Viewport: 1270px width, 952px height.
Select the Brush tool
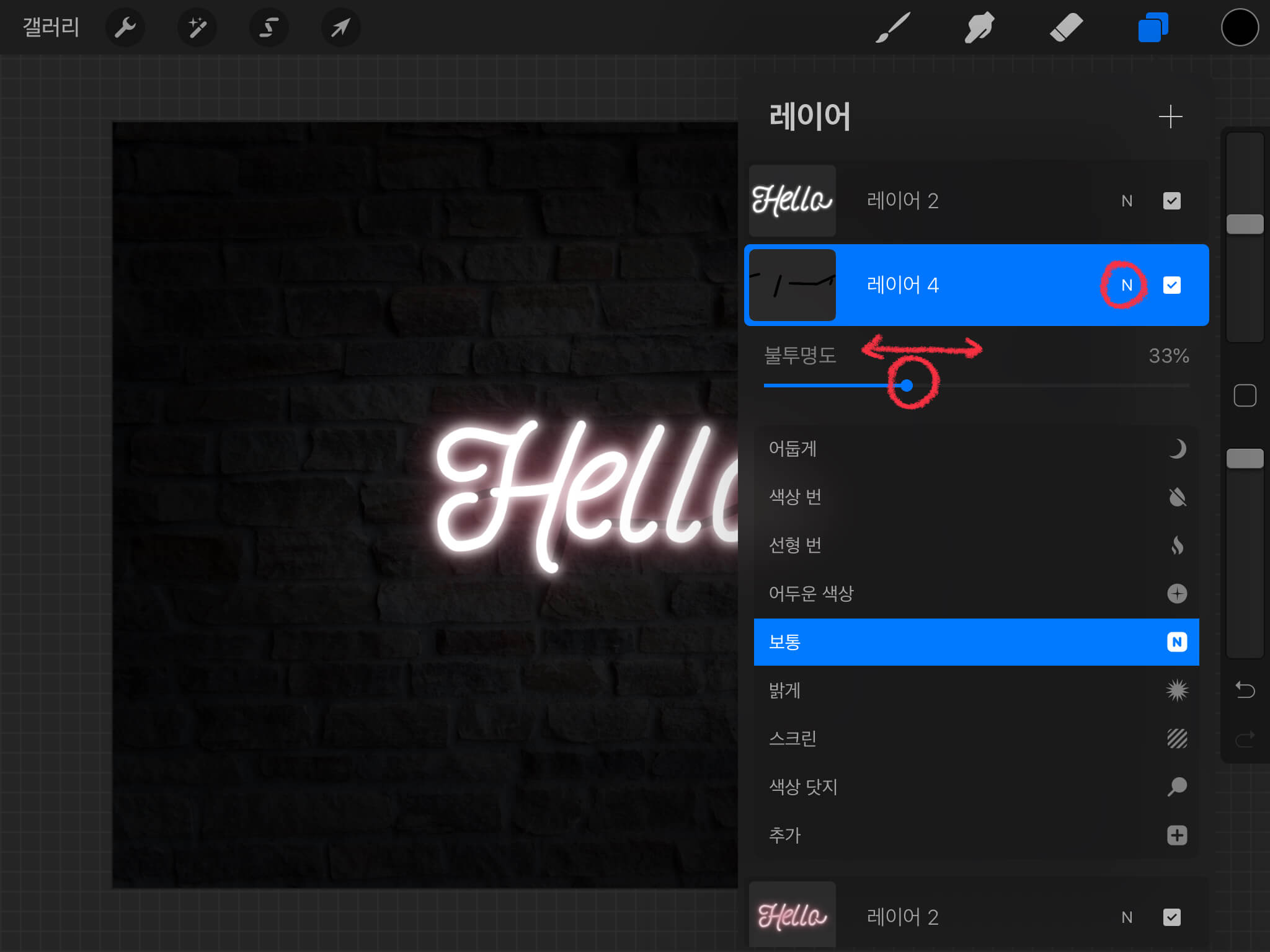[893, 28]
